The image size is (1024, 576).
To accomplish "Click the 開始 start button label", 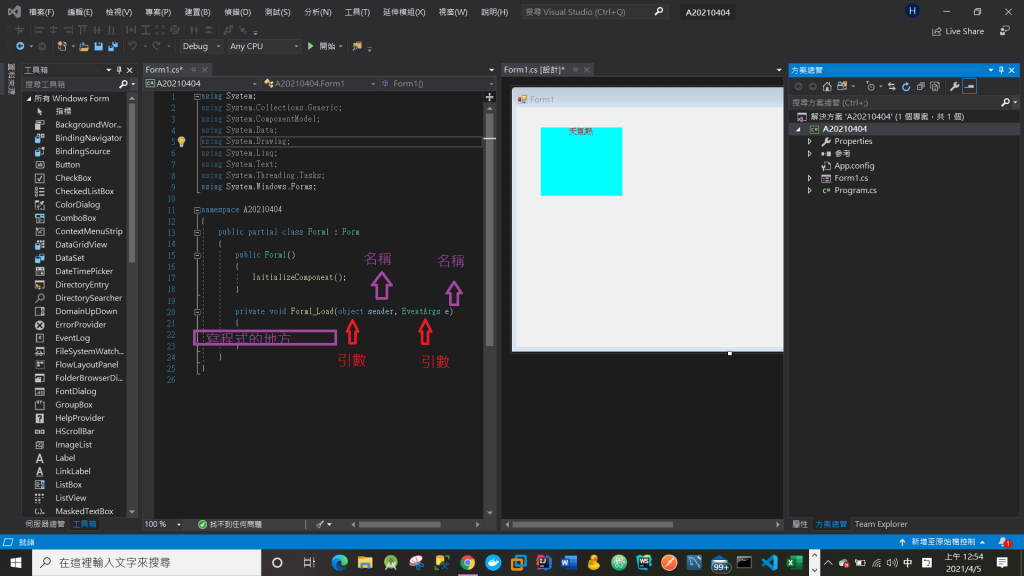I will [327, 46].
